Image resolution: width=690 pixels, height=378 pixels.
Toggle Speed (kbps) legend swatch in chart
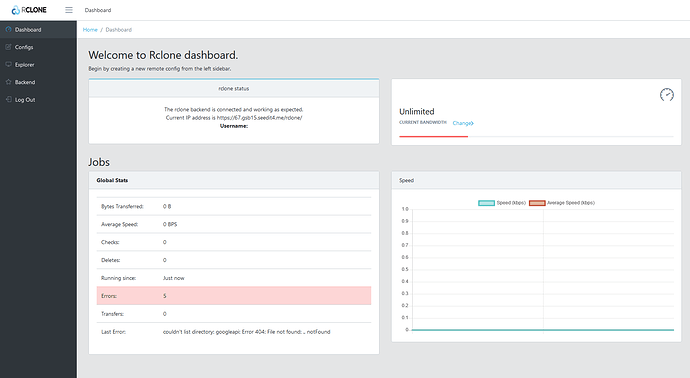click(486, 203)
